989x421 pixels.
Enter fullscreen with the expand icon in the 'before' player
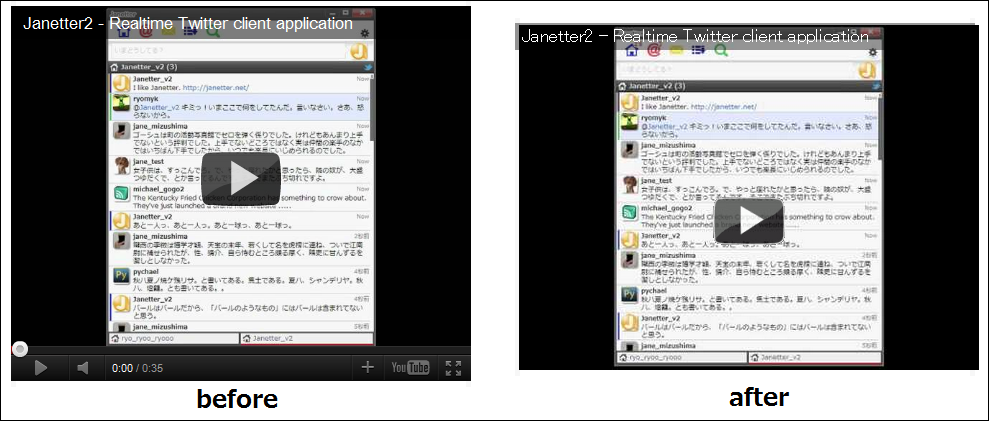453,368
